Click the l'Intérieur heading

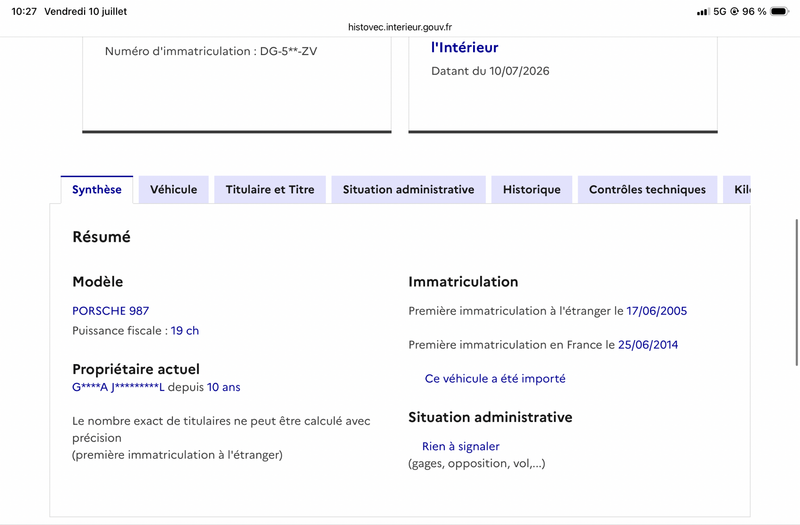[x=464, y=47]
